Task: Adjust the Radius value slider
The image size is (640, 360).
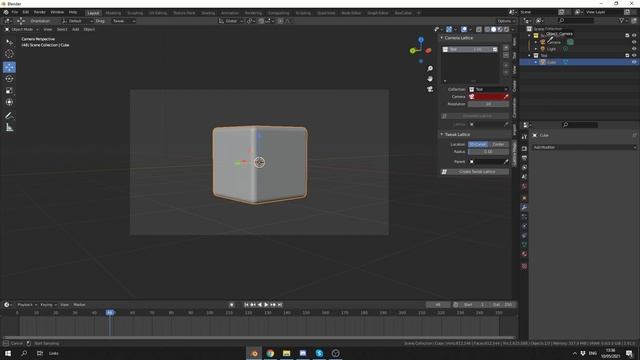Action: pyautogui.click(x=488, y=152)
